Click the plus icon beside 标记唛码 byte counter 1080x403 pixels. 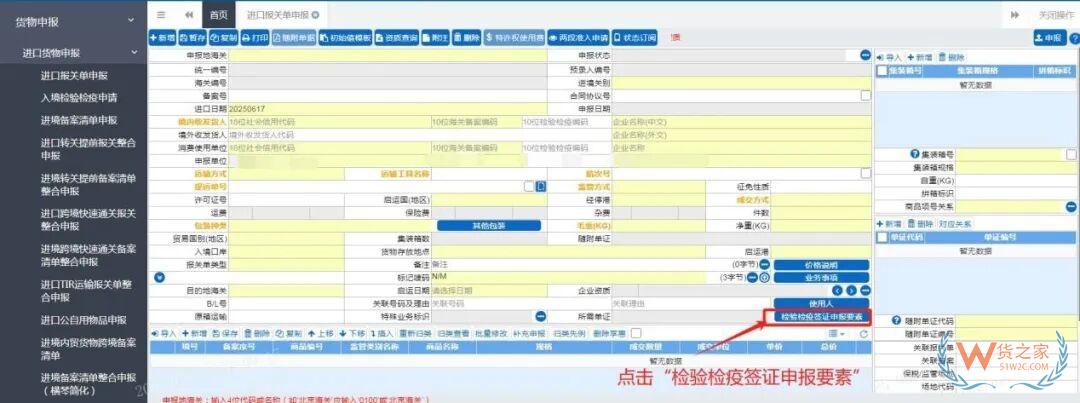point(765,277)
